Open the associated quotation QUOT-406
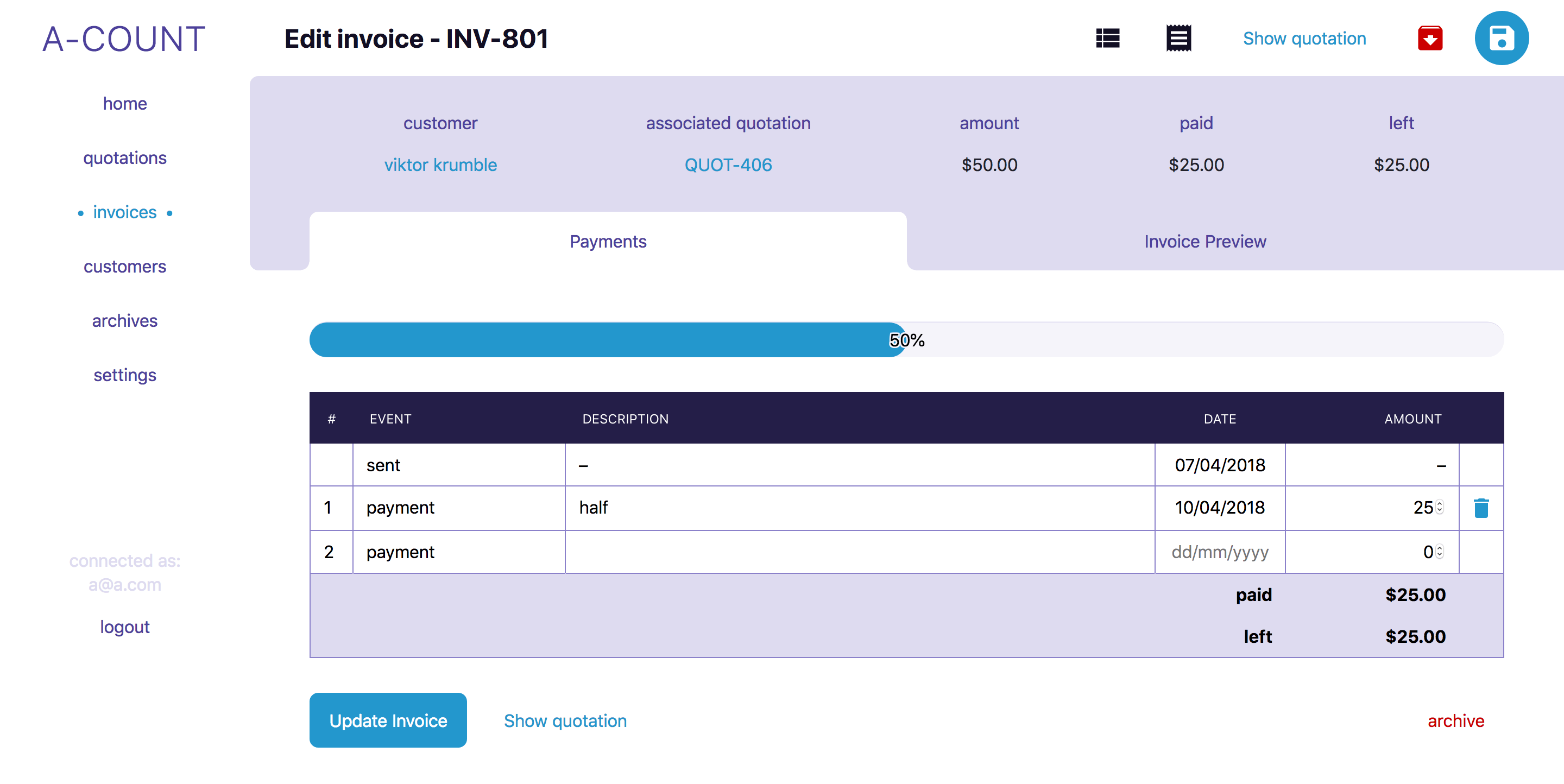 coord(728,165)
